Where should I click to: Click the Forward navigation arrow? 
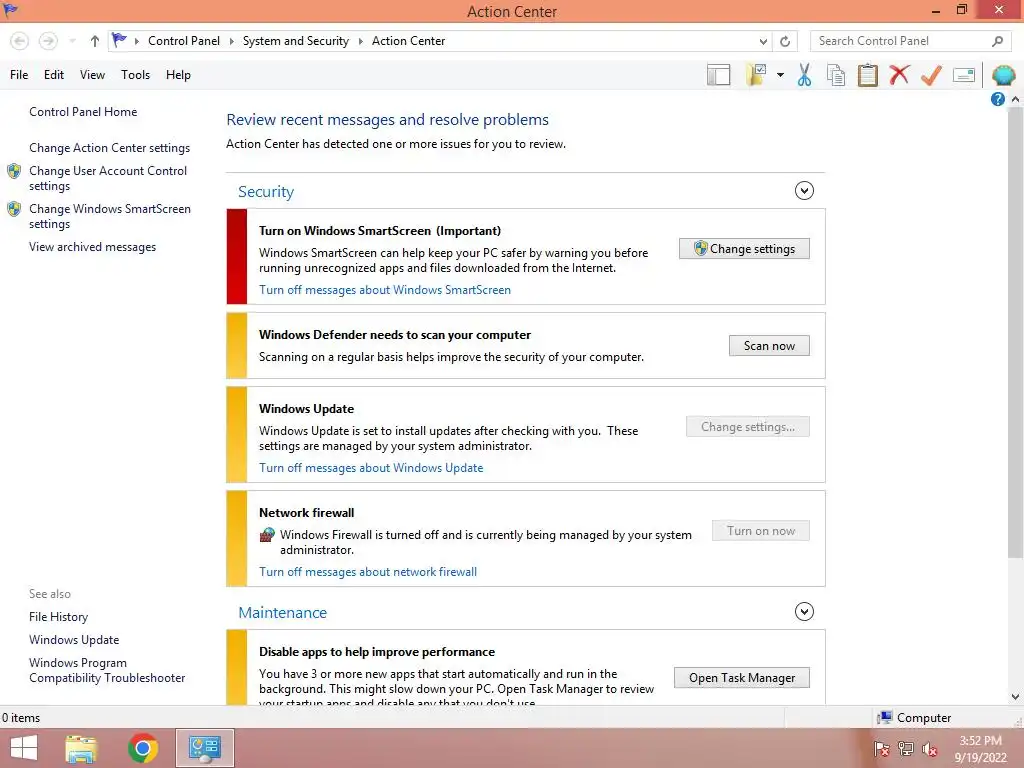coord(48,41)
